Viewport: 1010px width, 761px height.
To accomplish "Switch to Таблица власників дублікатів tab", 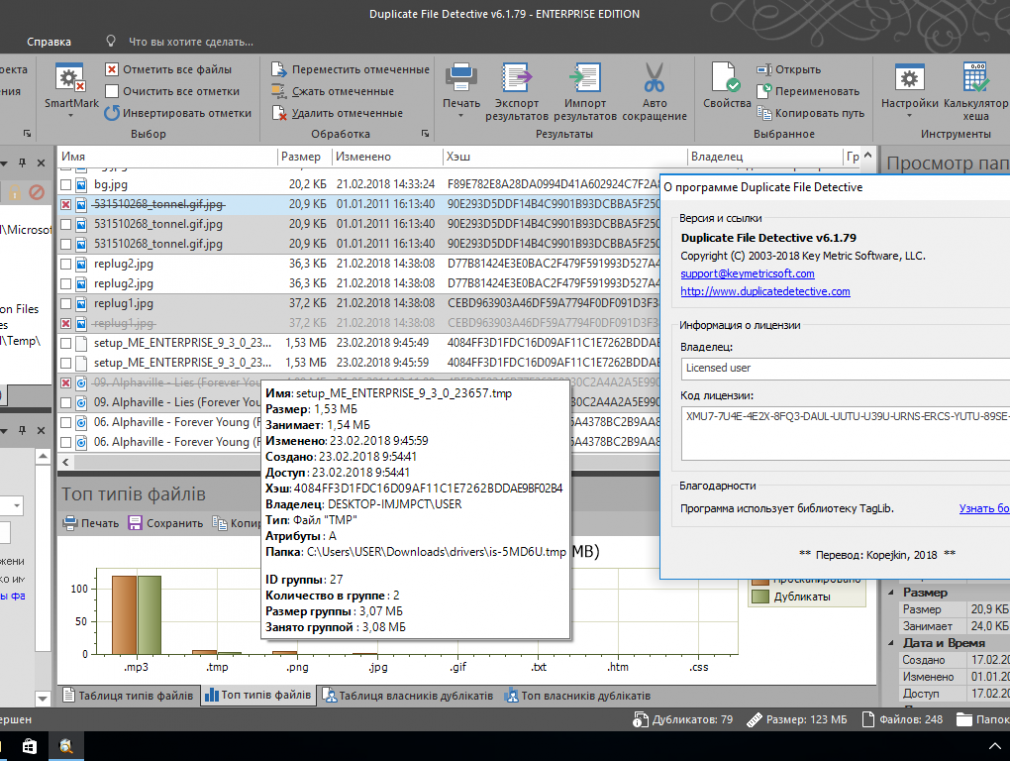I will (408, 695).
